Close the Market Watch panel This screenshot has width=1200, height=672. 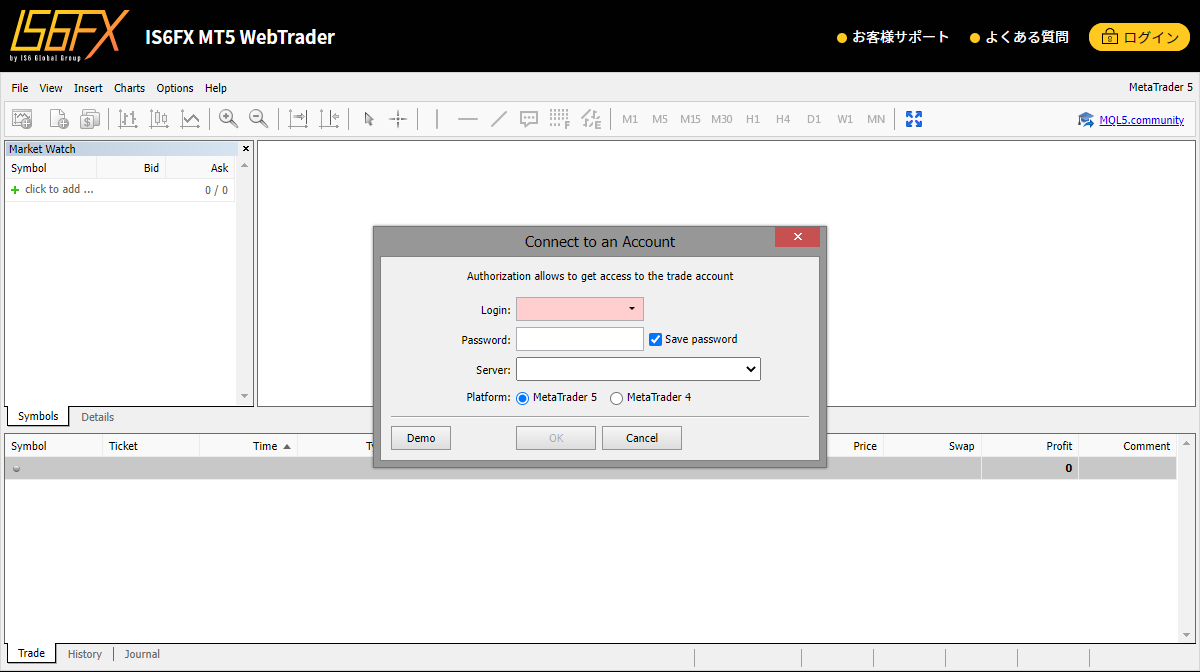pos(246,149)
